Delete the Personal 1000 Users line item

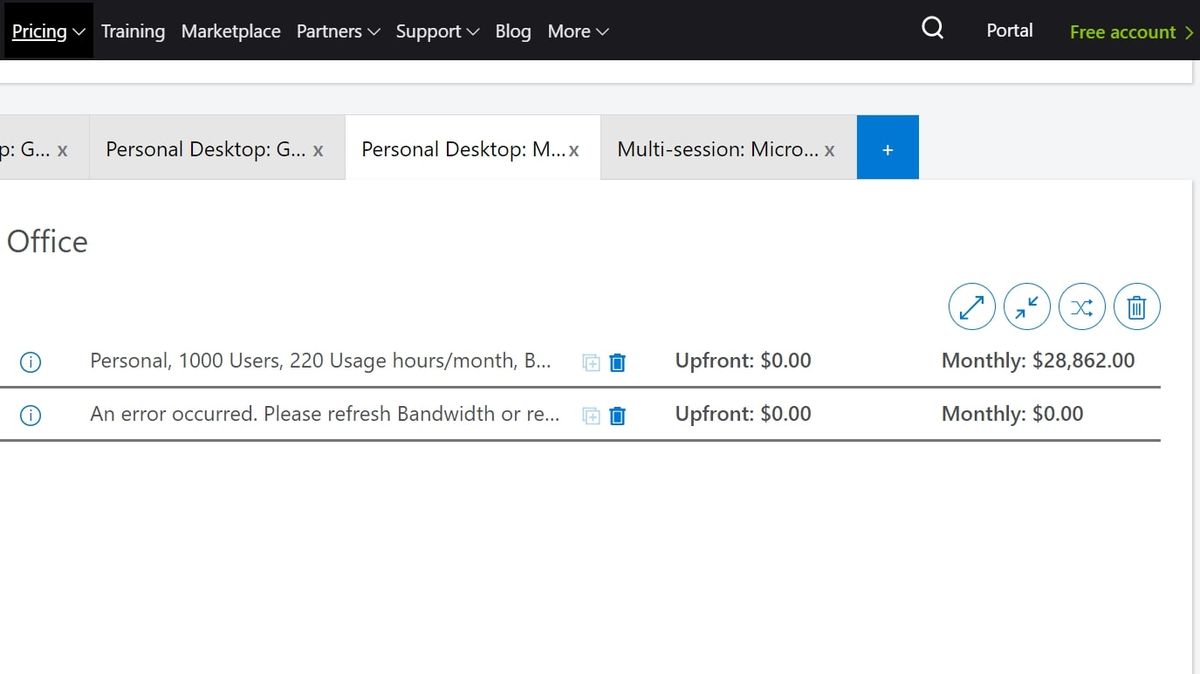(x=617, y=363)
